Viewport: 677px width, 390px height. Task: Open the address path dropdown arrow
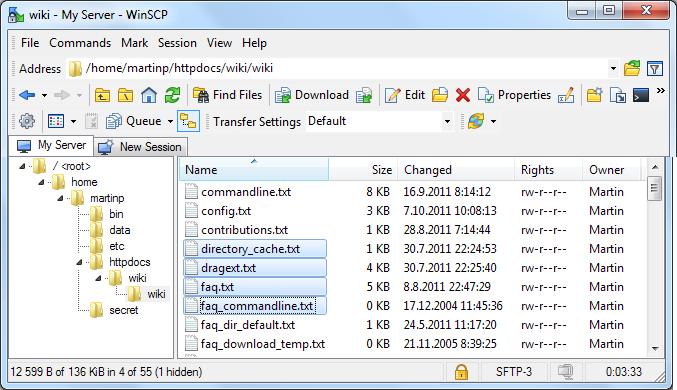click(x=613, y=68)
